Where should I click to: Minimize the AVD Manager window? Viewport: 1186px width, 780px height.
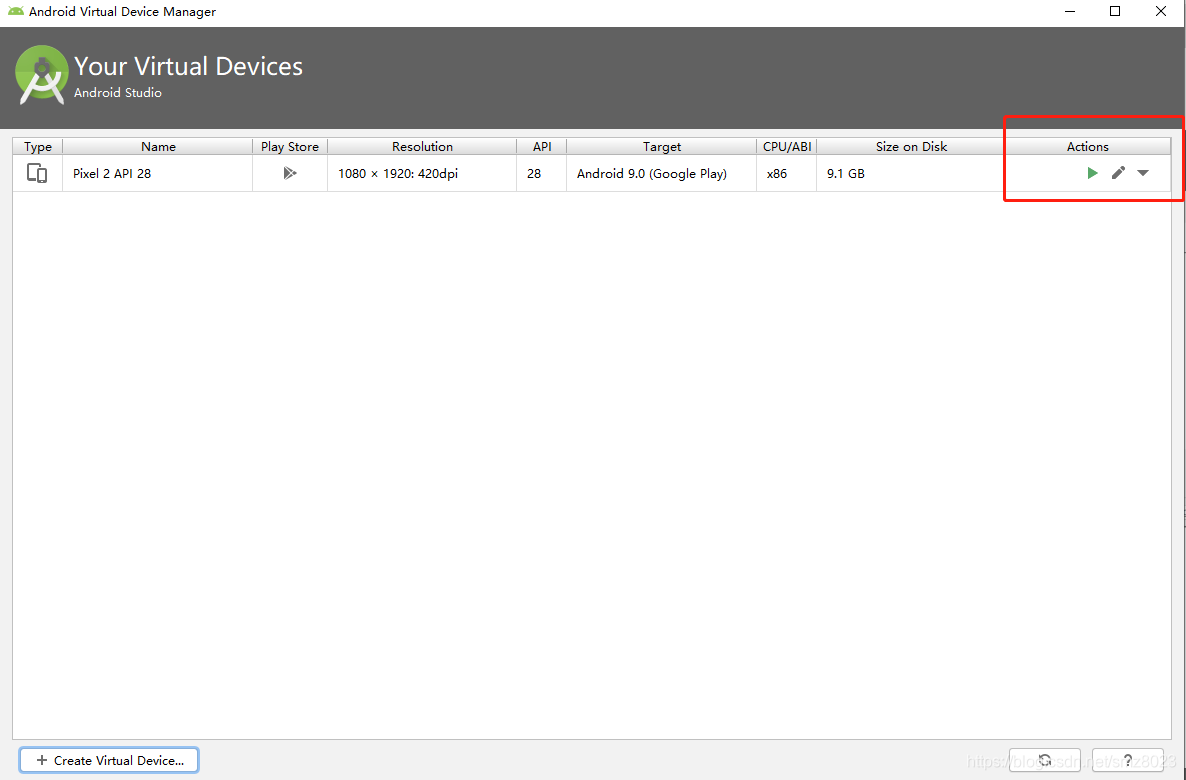click(x=1070, y=11)
